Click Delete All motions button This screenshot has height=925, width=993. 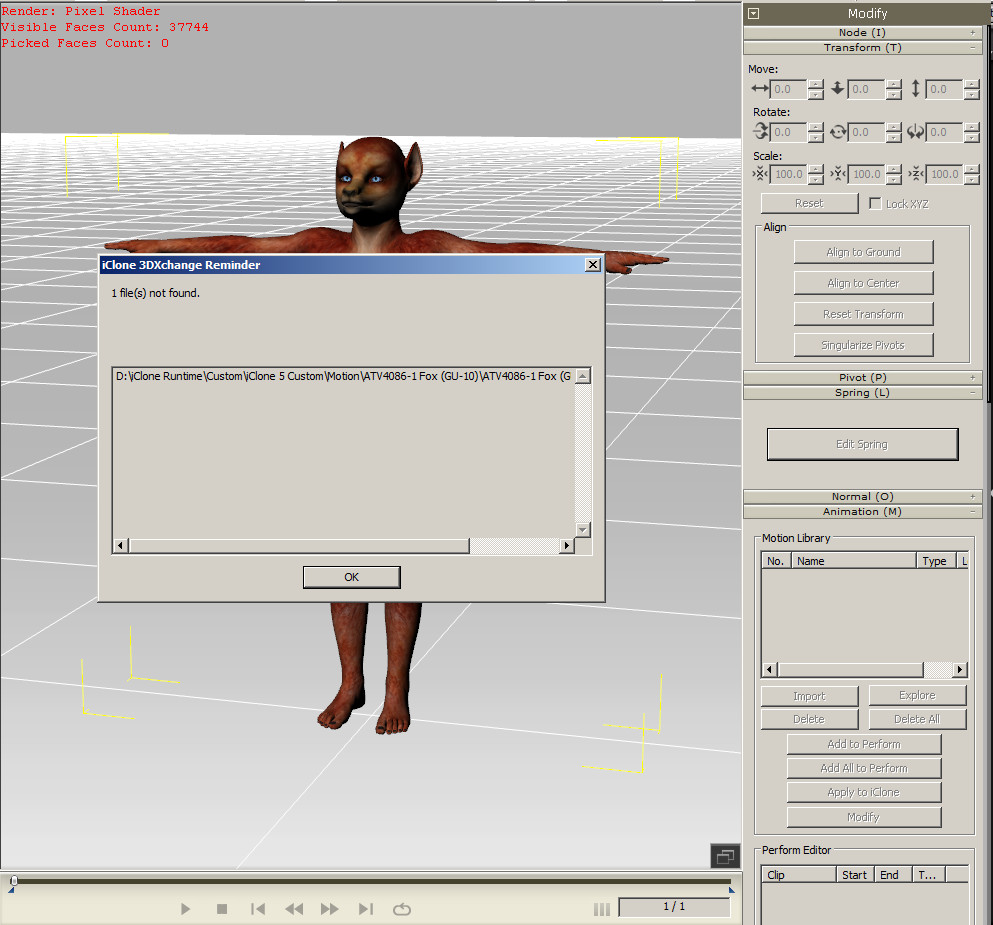(x=917, y=719)
